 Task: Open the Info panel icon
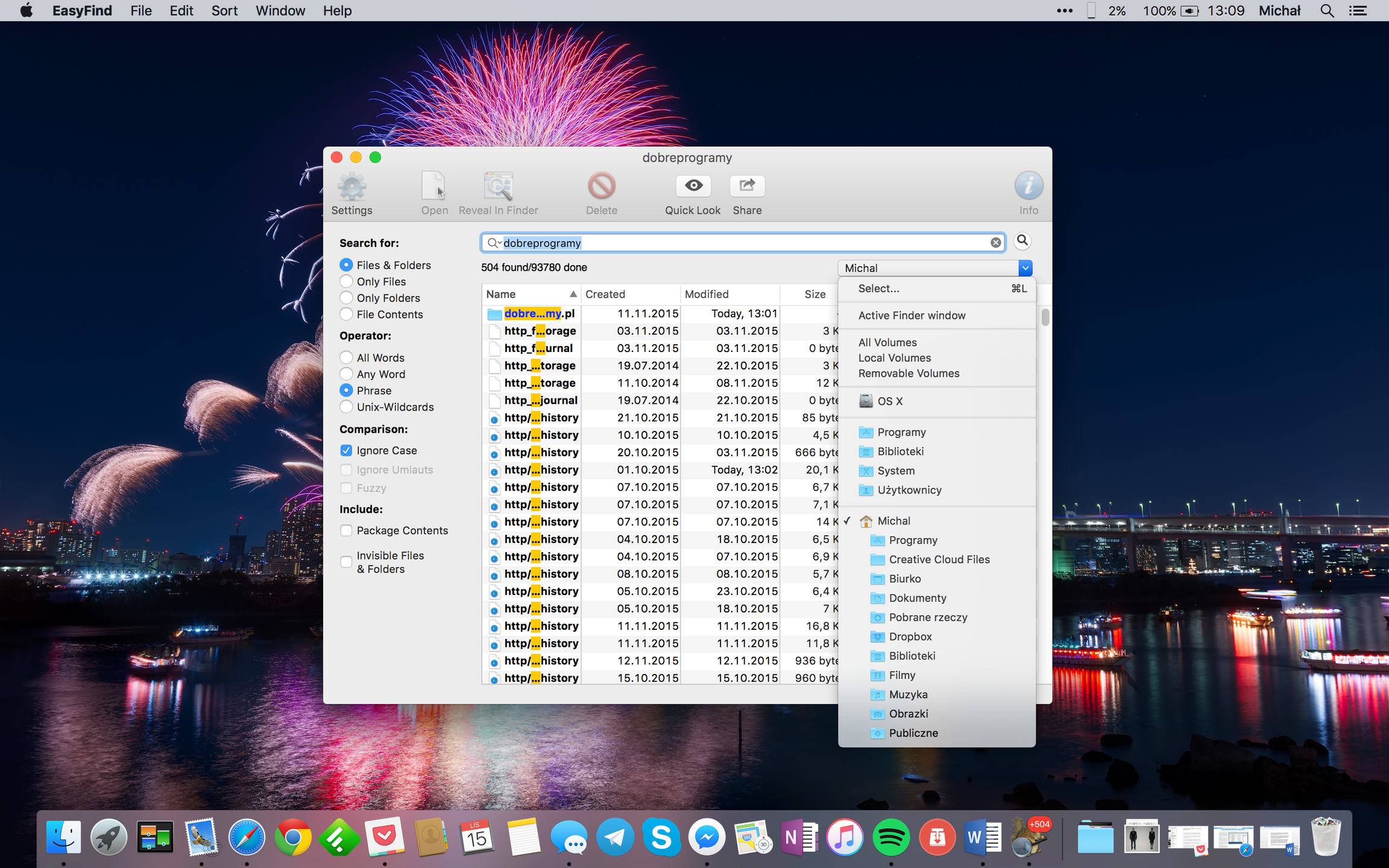click(1028, 186)
